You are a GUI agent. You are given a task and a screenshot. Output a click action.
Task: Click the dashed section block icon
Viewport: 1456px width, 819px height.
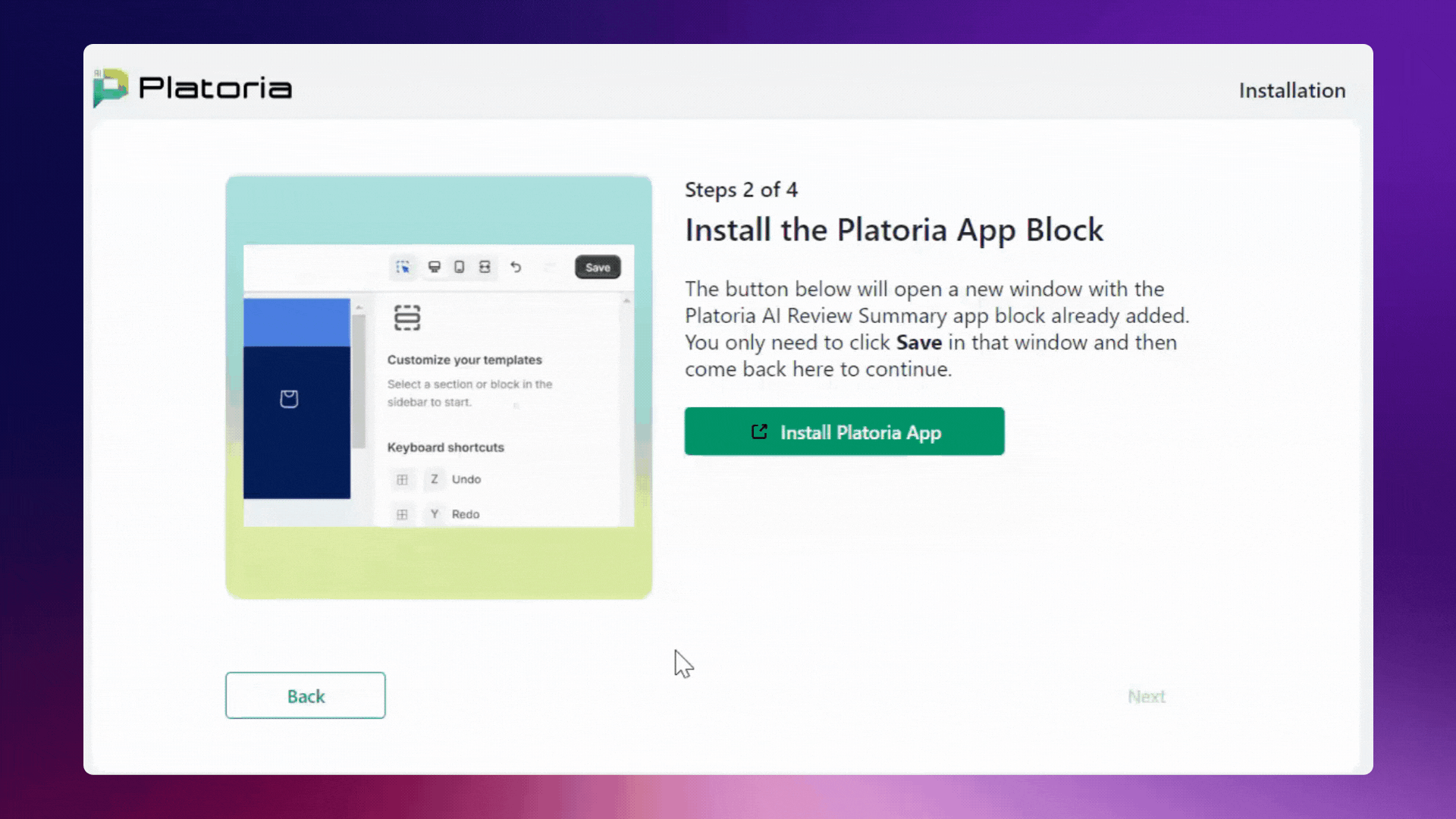(407, 318)
